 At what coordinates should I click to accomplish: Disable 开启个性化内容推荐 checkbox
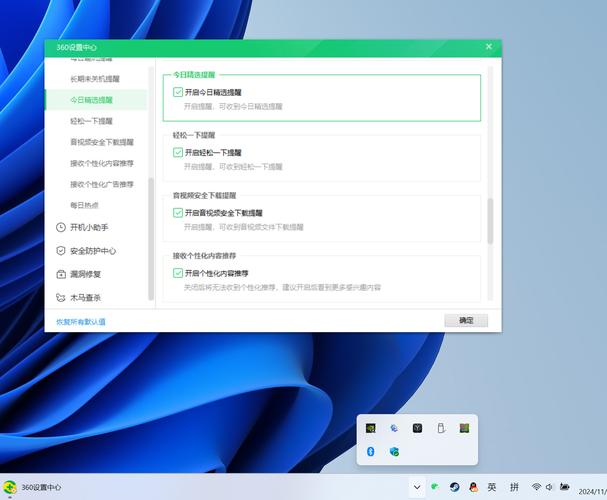tap(178, 273)
